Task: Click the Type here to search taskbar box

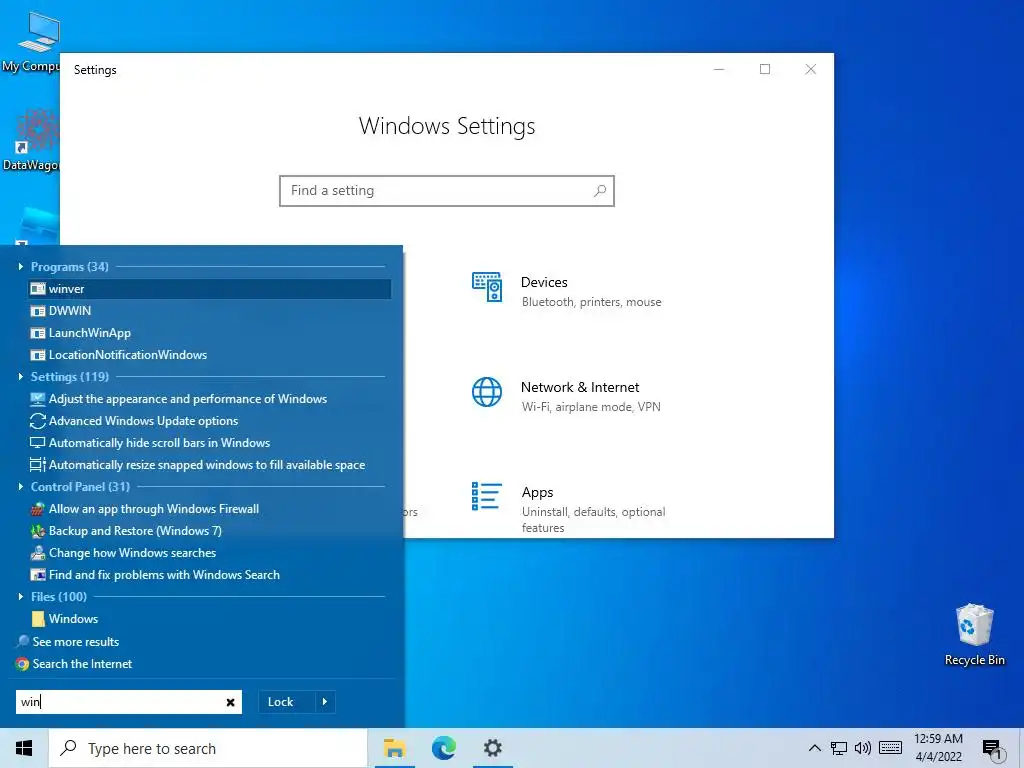Action: (208, 748)
